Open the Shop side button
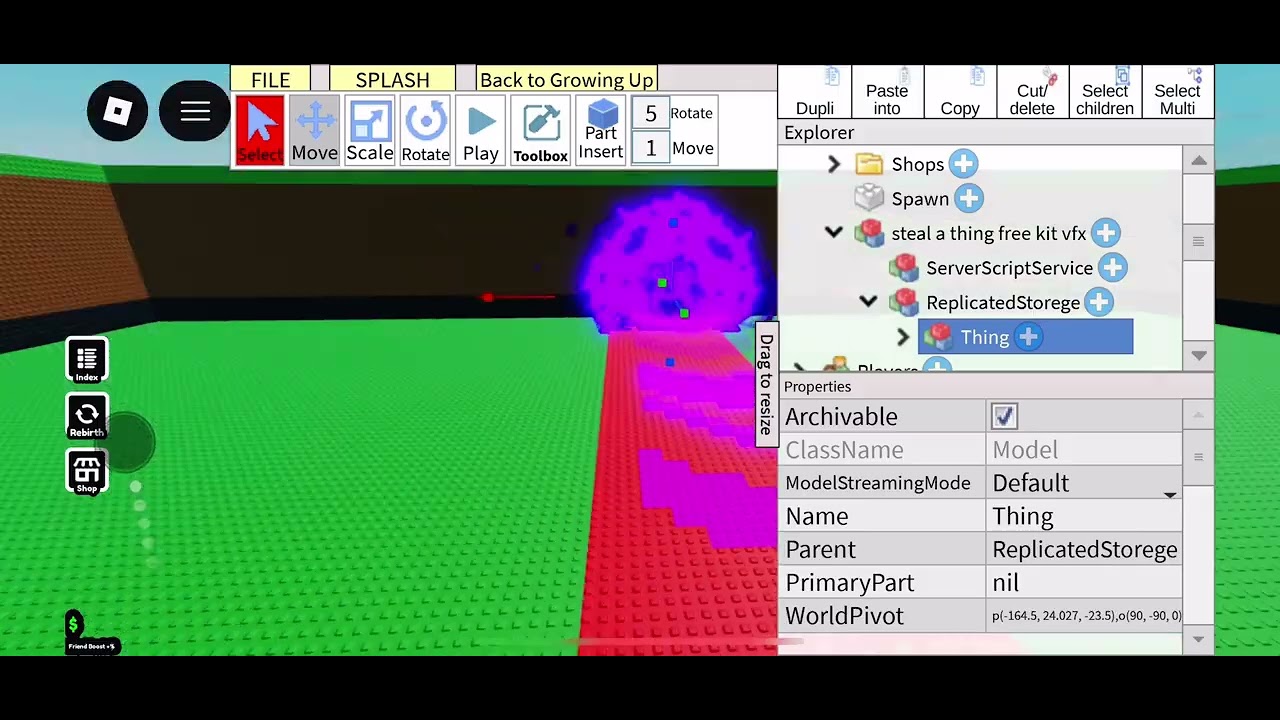 [x=87, y=471]
